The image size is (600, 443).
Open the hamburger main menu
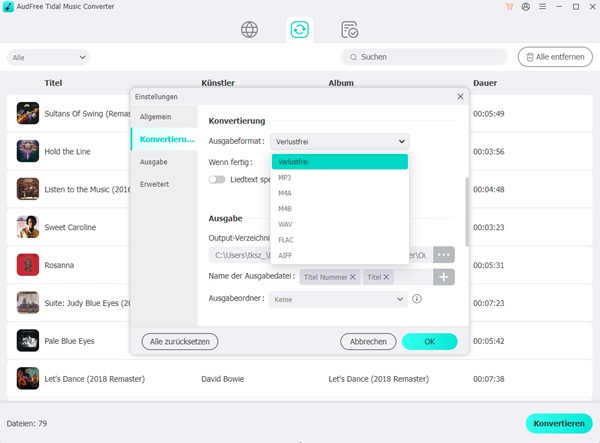[542, 7]
